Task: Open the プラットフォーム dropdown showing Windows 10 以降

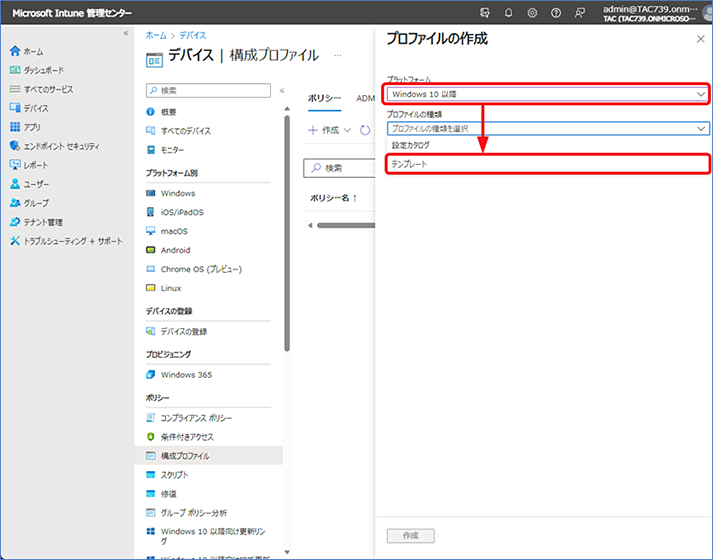Action: tap(547, 94)
